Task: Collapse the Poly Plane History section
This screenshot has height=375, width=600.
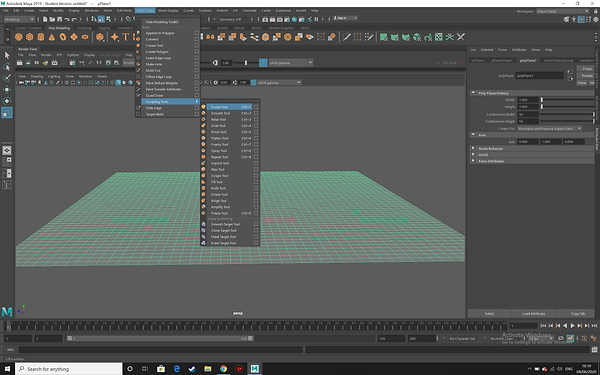Action: [473, 93]
